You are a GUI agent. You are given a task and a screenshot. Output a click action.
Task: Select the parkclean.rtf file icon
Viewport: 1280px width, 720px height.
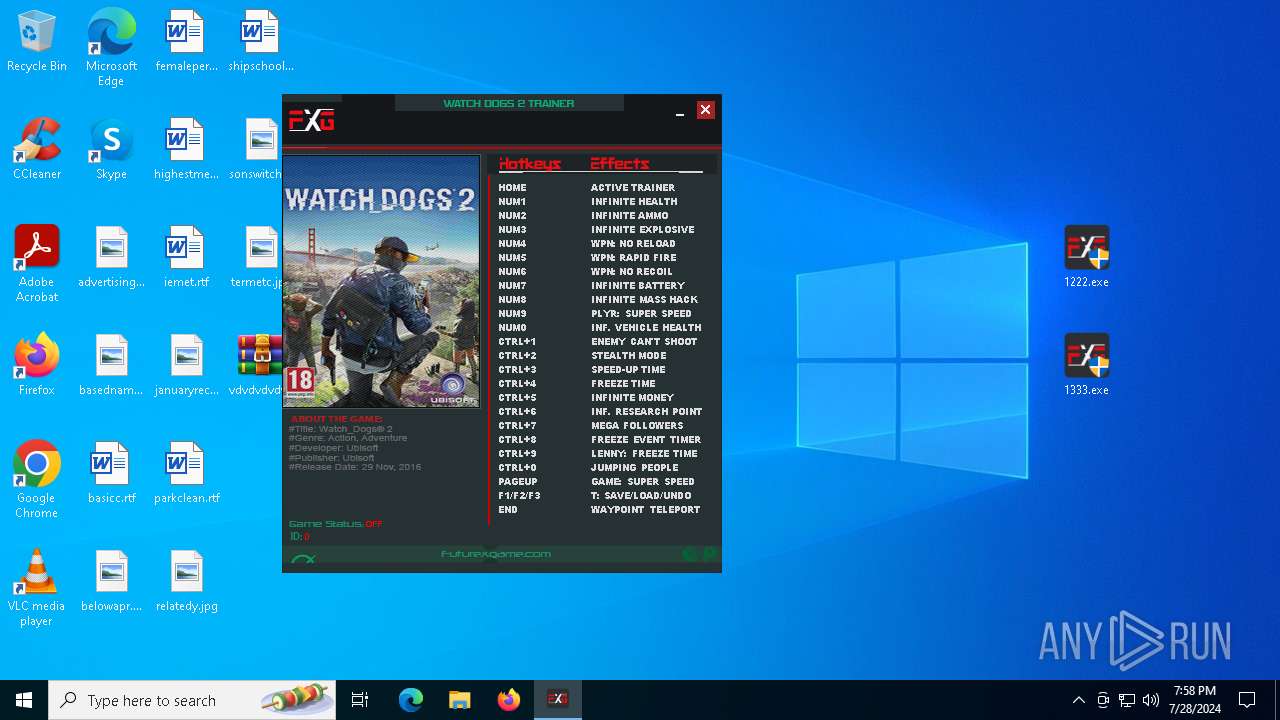[186, 474]
